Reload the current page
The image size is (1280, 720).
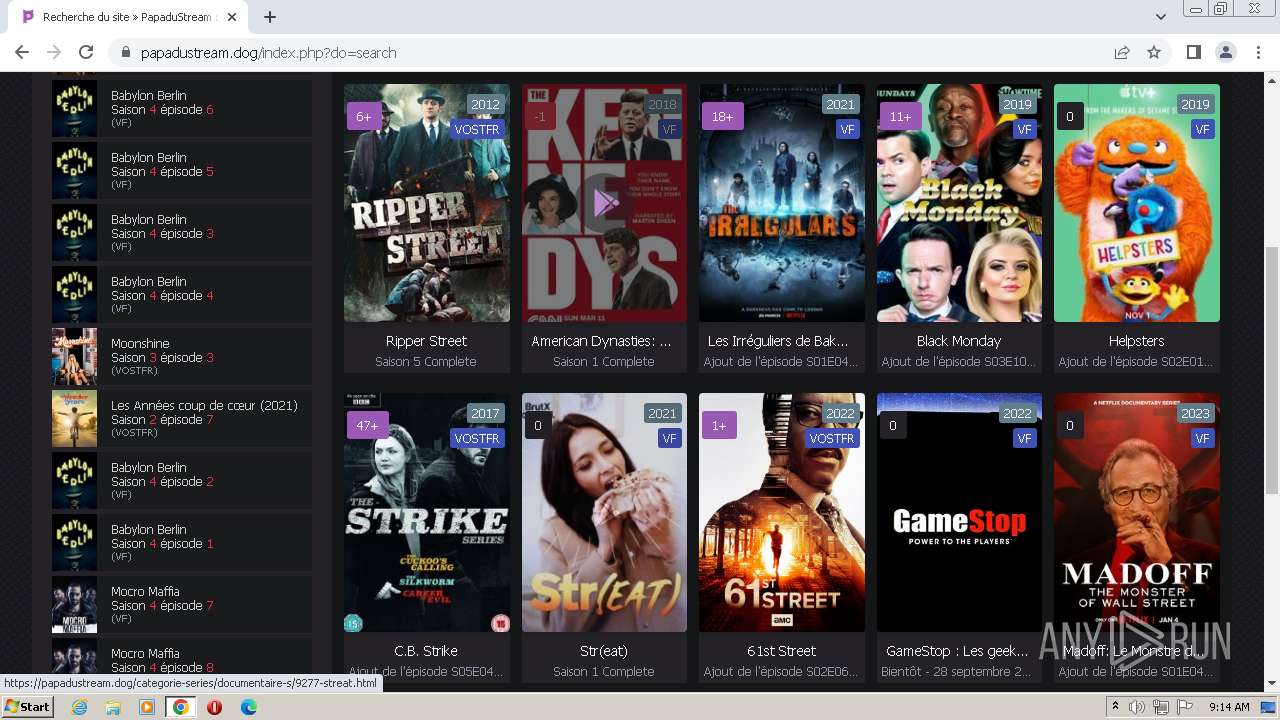click(86, 52)
